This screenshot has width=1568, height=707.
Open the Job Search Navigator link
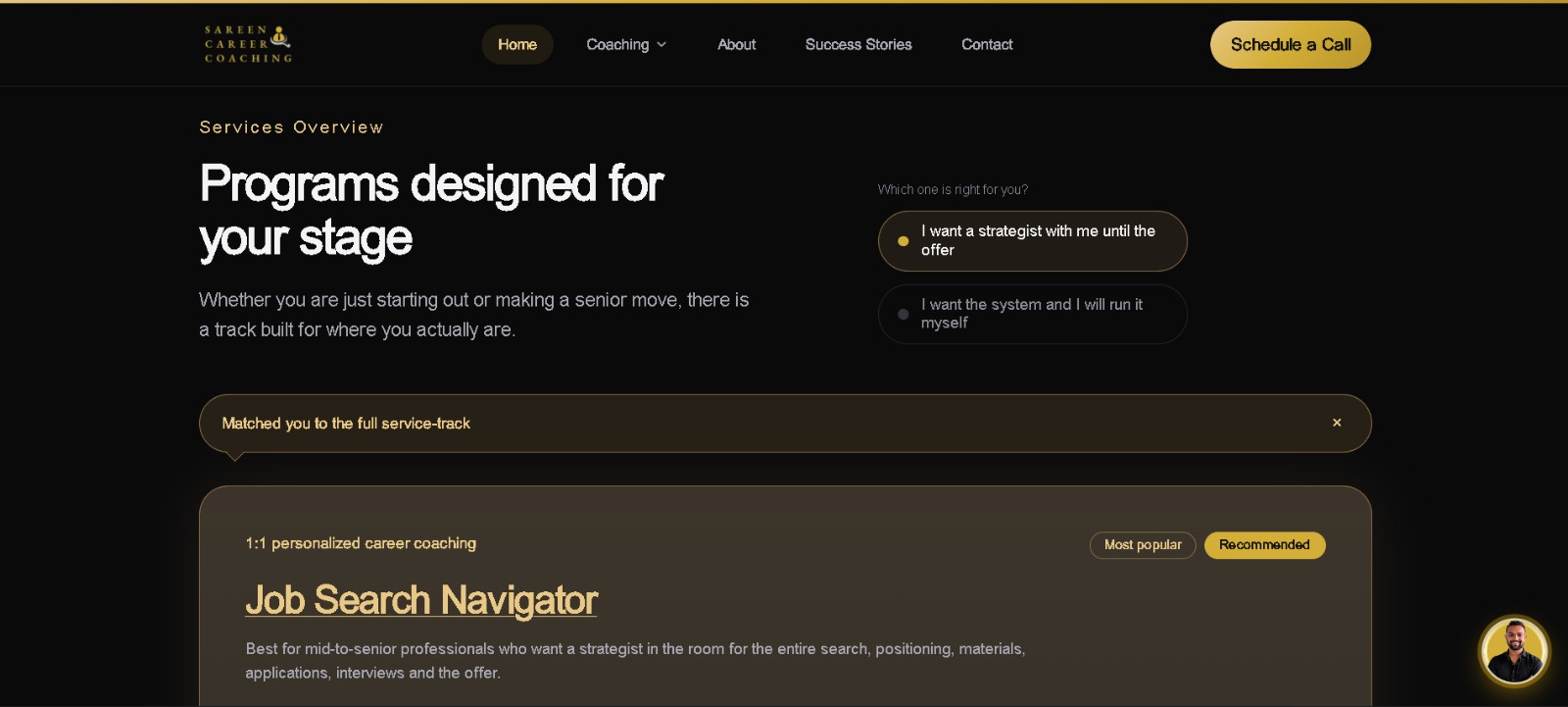[421, 600]
